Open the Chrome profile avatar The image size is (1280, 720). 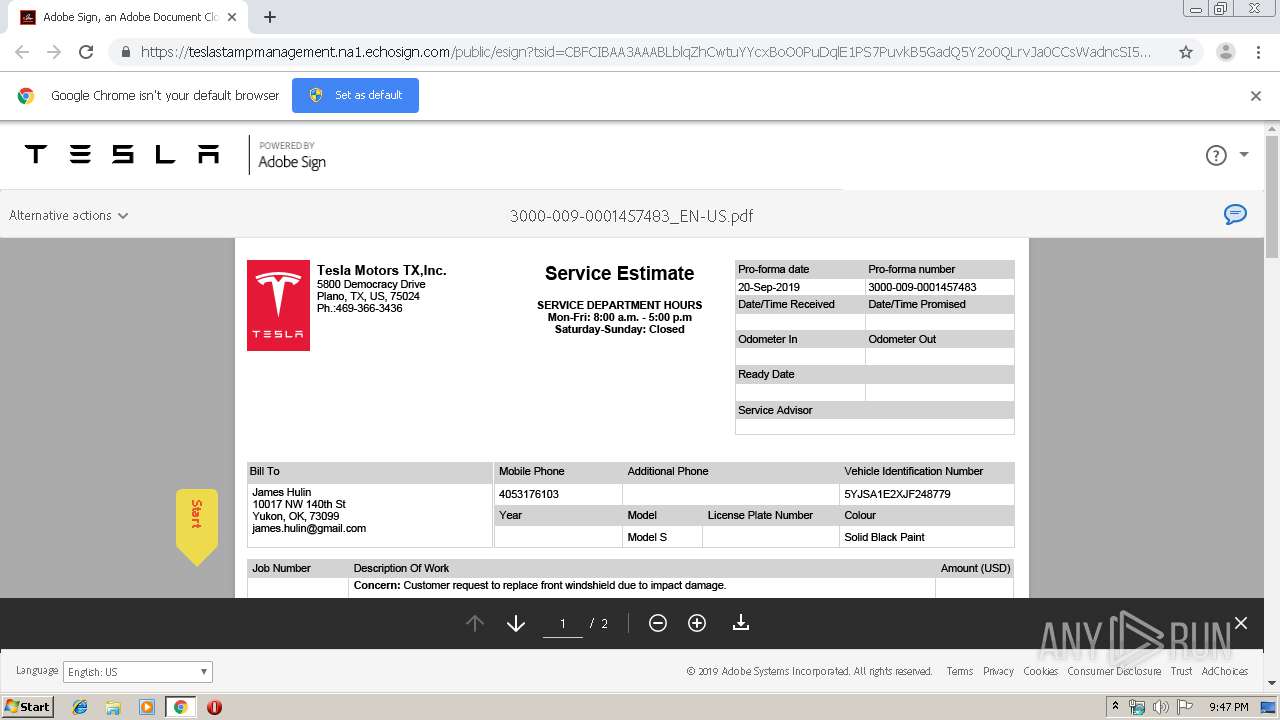[1225, 52]
